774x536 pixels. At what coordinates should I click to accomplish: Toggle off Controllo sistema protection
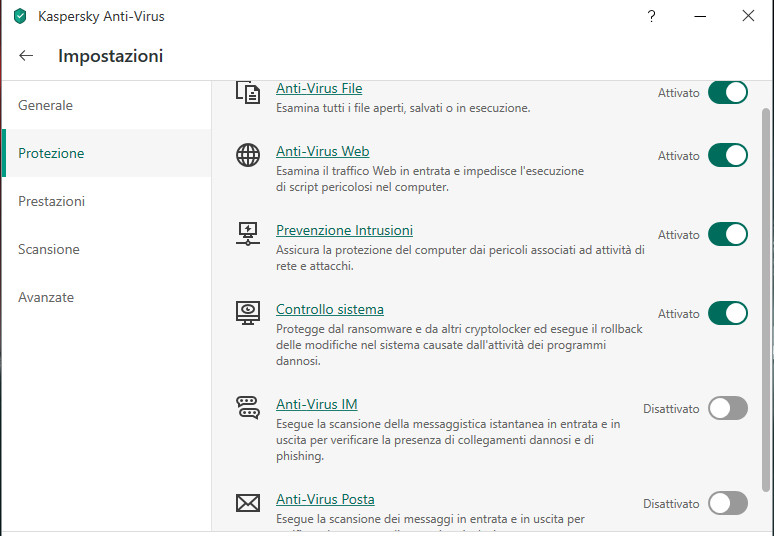(727, 313)
